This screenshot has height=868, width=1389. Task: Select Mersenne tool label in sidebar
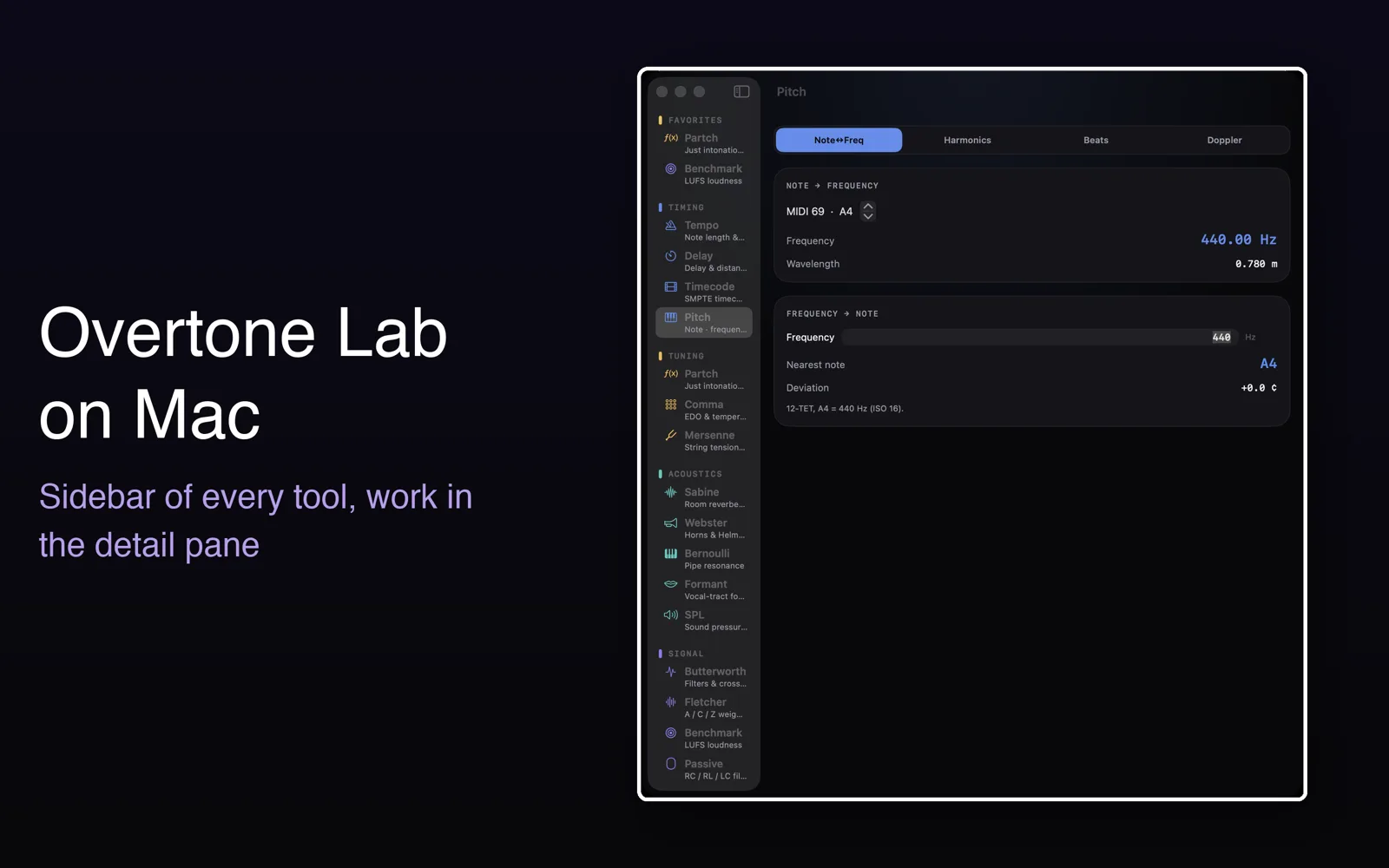point(709,435)
